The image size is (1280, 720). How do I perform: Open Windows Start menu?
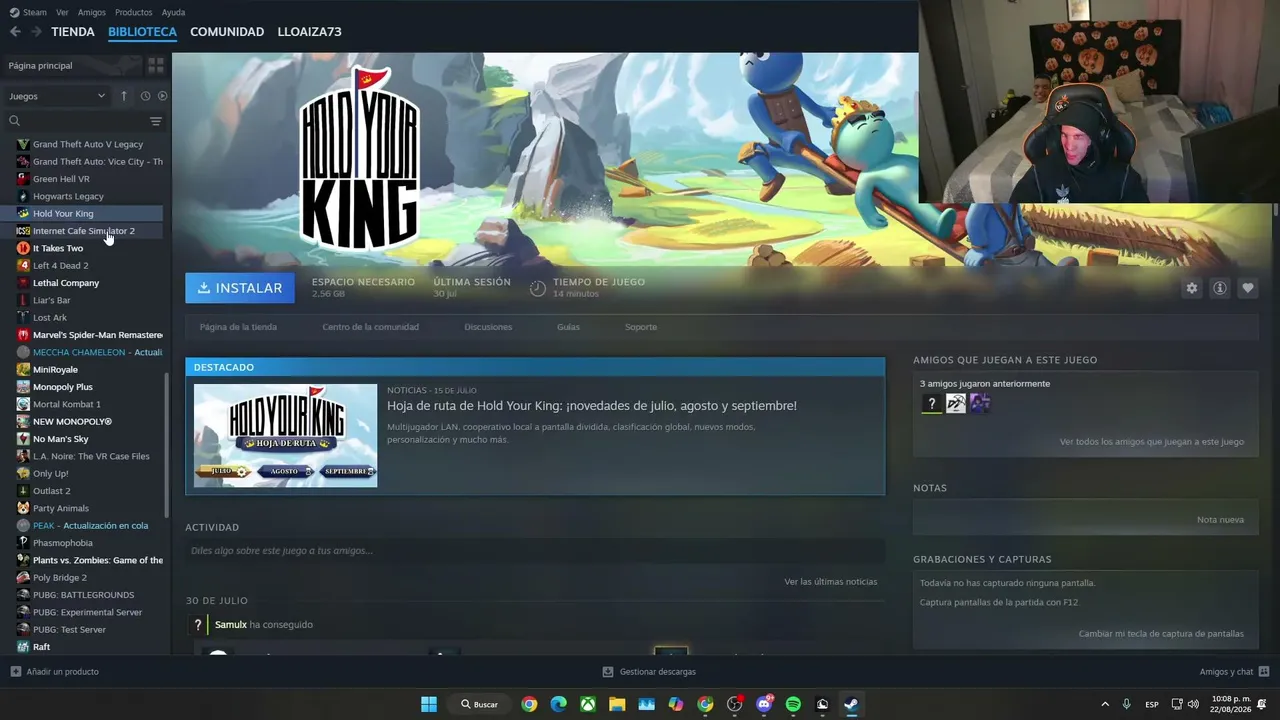(x=429, y=704)
